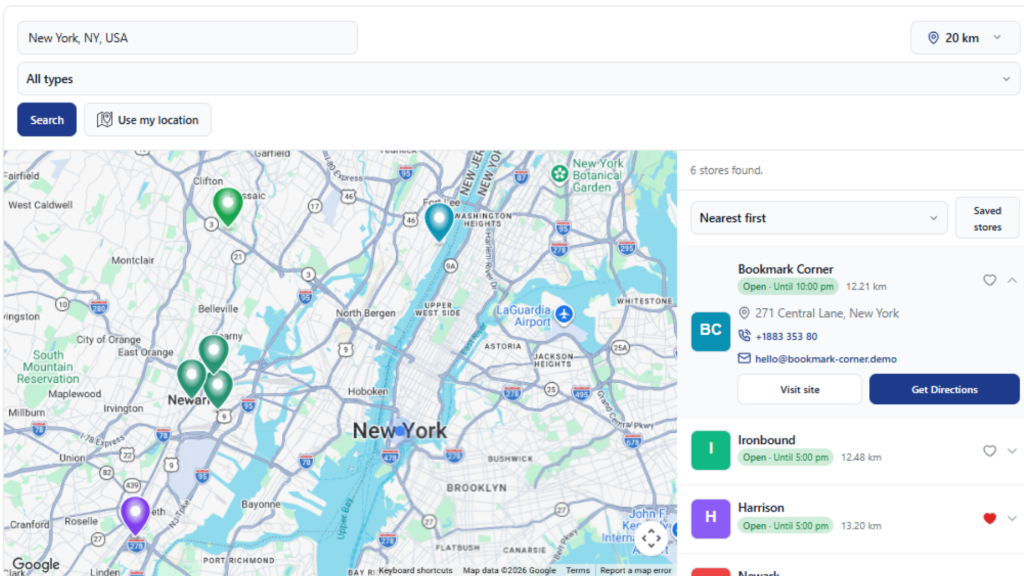Click the blue Search button
Viewport: 1024px width, 576px height.
(47, 120)
